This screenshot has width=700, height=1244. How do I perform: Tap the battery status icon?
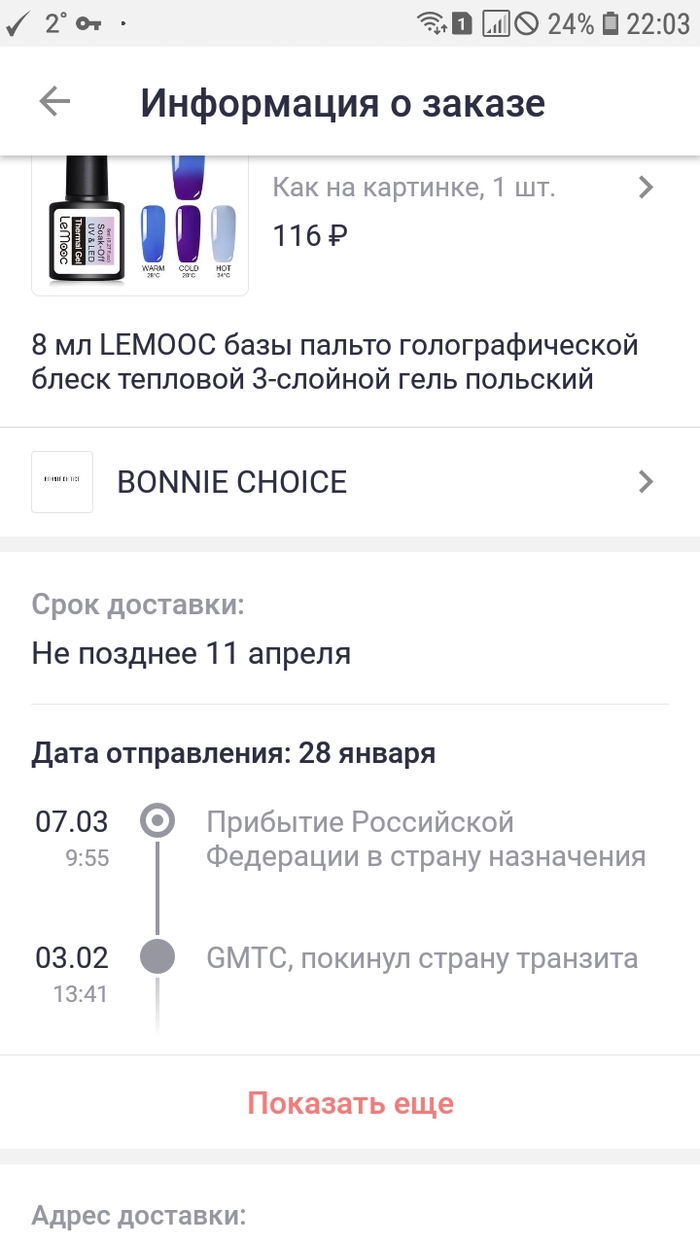(x=609, y=23)
